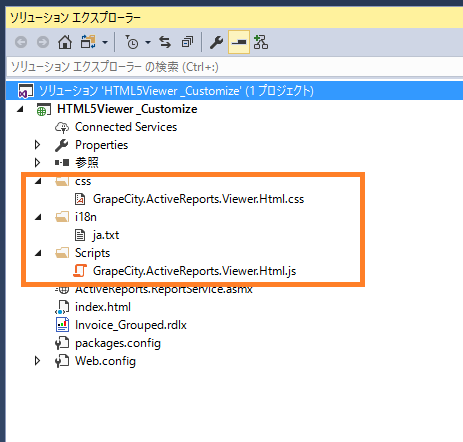Click the Home toolbar icon
Screen dimensions: 463x442
tap(65, 42)
